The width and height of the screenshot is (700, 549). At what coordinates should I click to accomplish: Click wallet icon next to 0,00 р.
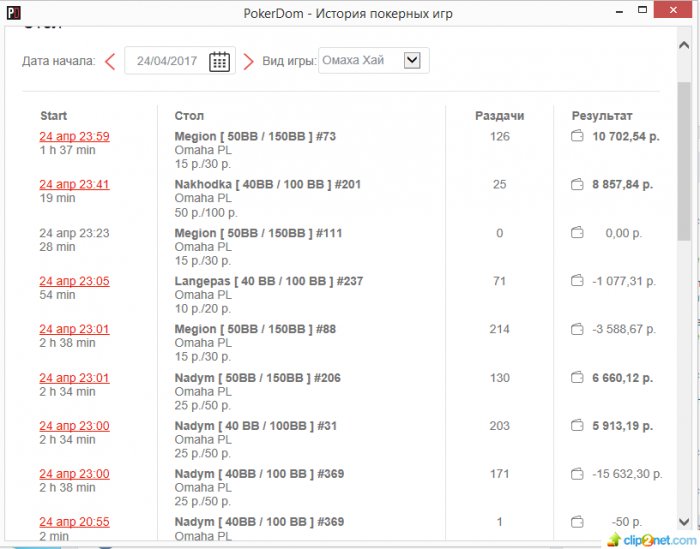coord(577,232)
